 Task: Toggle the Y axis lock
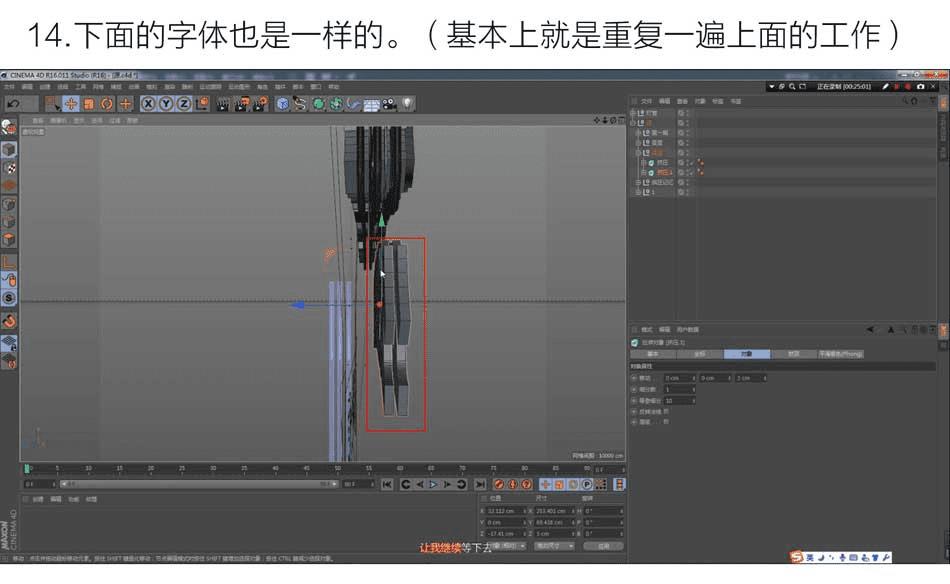(x=166, y=104)
